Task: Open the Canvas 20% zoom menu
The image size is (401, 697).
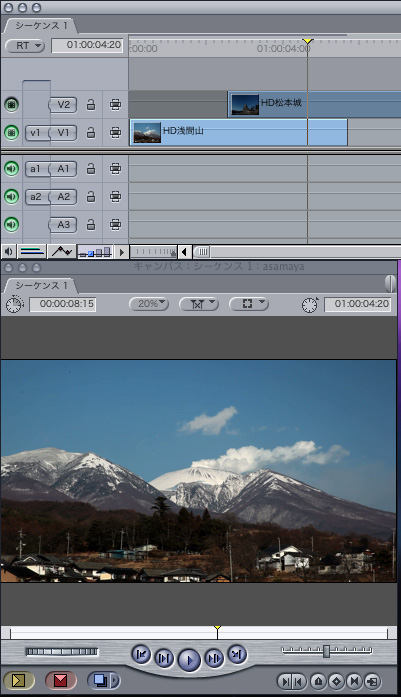Action: 149,304
